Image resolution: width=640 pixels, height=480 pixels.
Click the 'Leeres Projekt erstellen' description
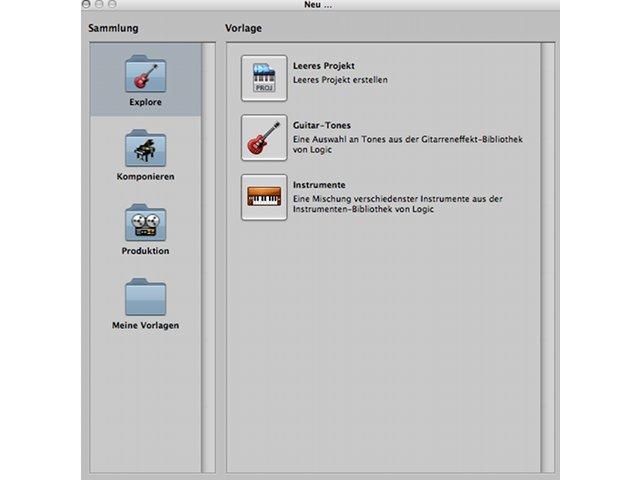340,80
